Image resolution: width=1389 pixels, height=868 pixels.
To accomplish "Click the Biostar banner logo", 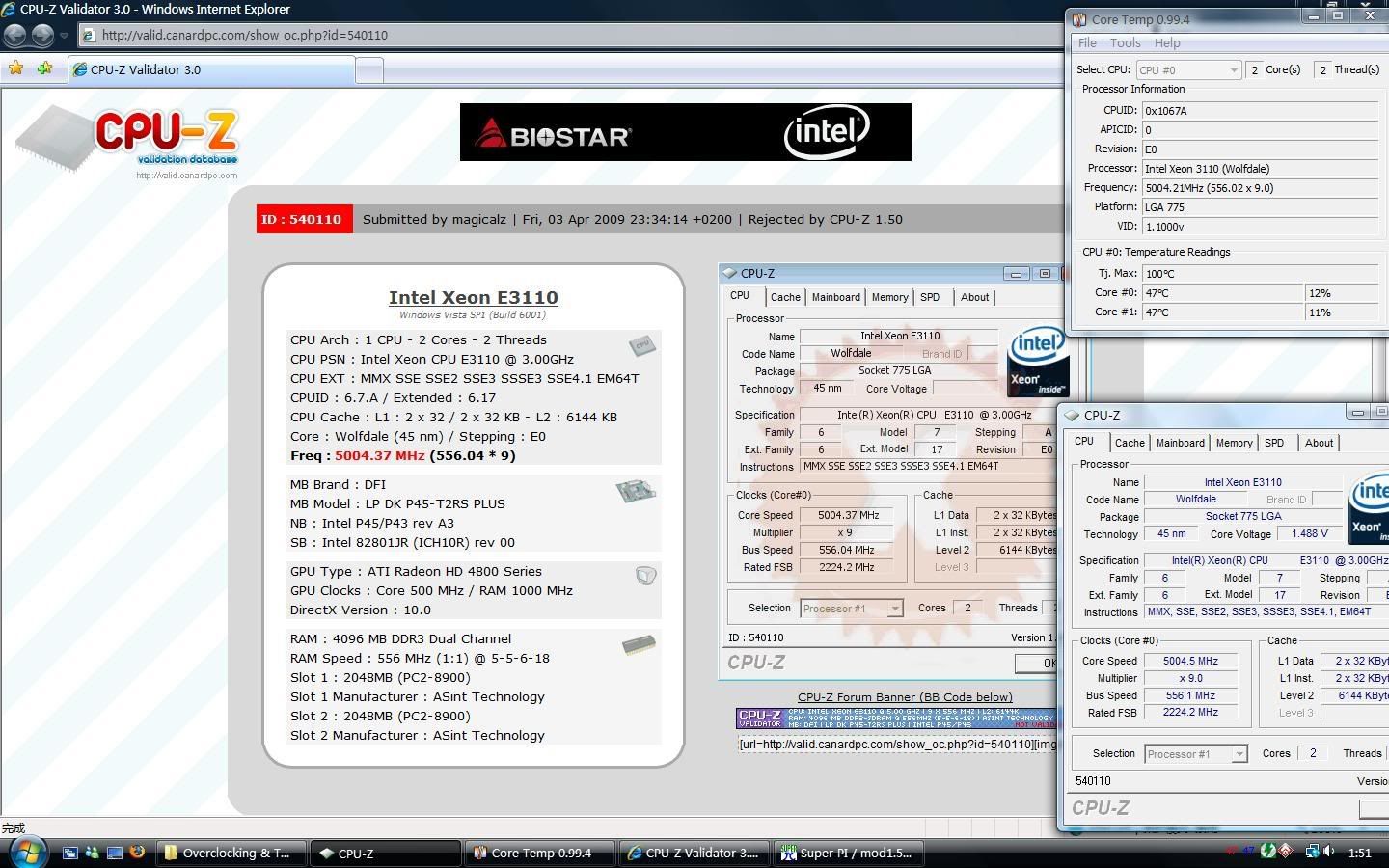I will (555, 135).
